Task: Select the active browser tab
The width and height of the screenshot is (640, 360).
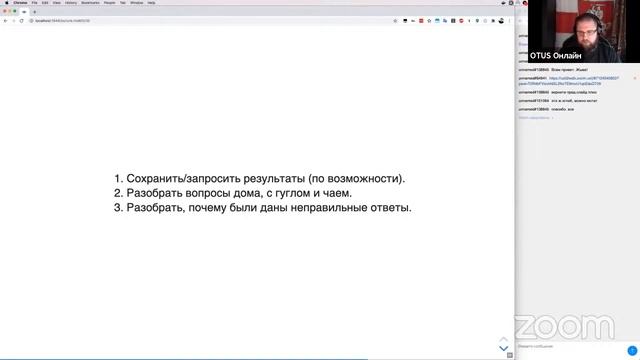Action: click(x=24, y=12)
